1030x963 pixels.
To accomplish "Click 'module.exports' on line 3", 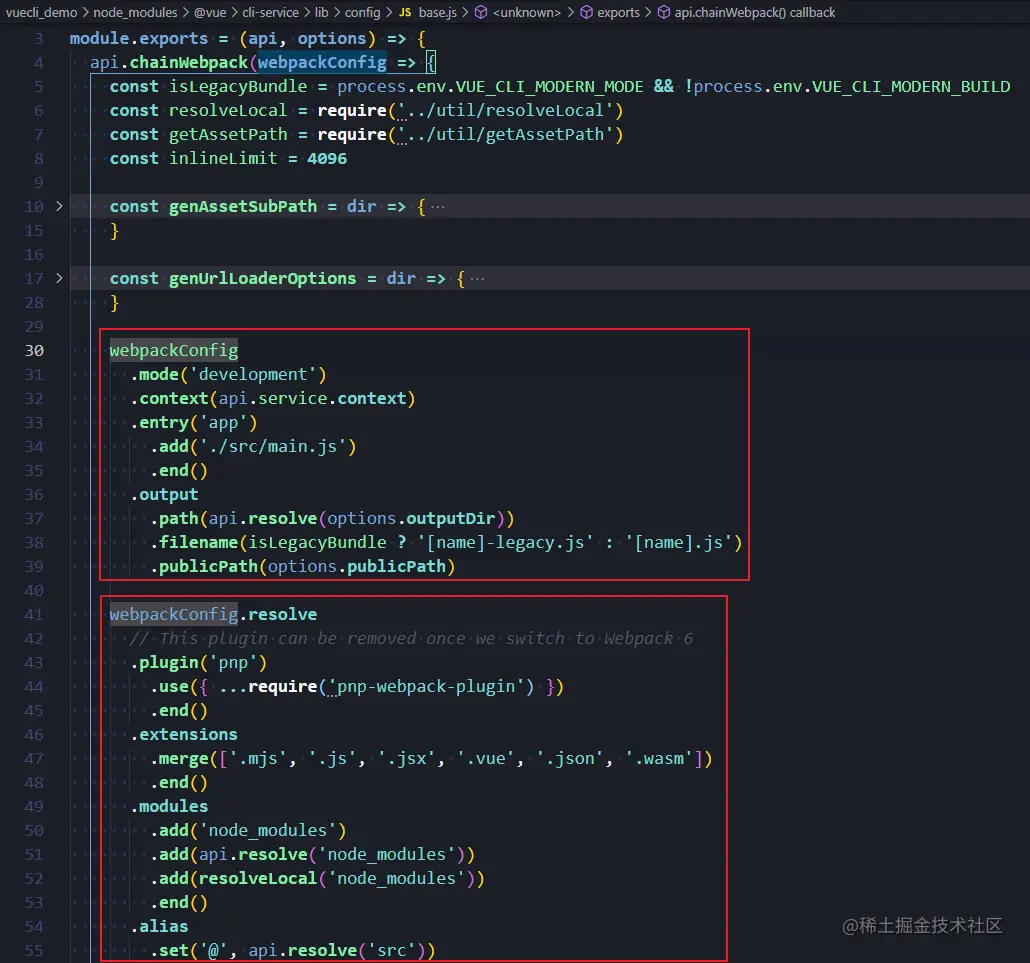I will tap(139, 39).
